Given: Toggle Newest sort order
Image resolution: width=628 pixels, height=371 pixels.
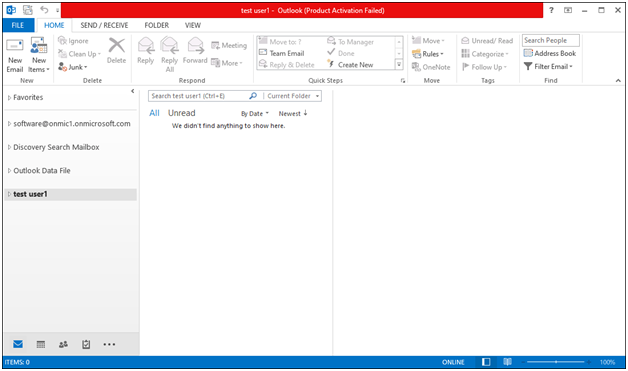Looking at the screenshot, I should pos(293,113).
